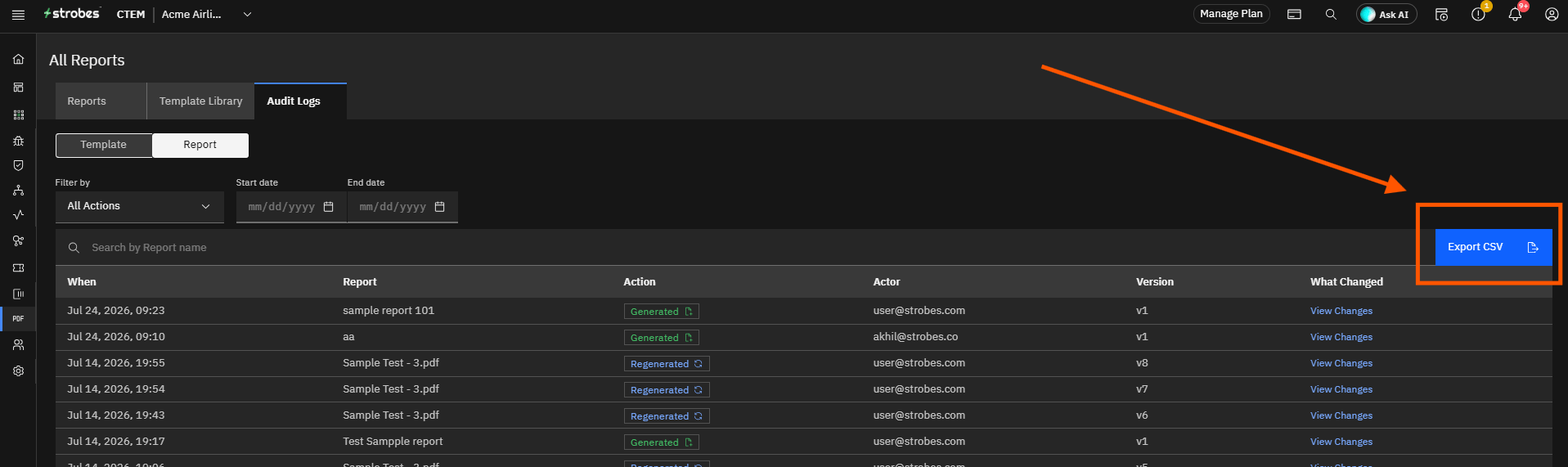Select timestamp 'Jul 24, 2026, 09:10'
1568x467 pixels.
[x=116, y=337]
